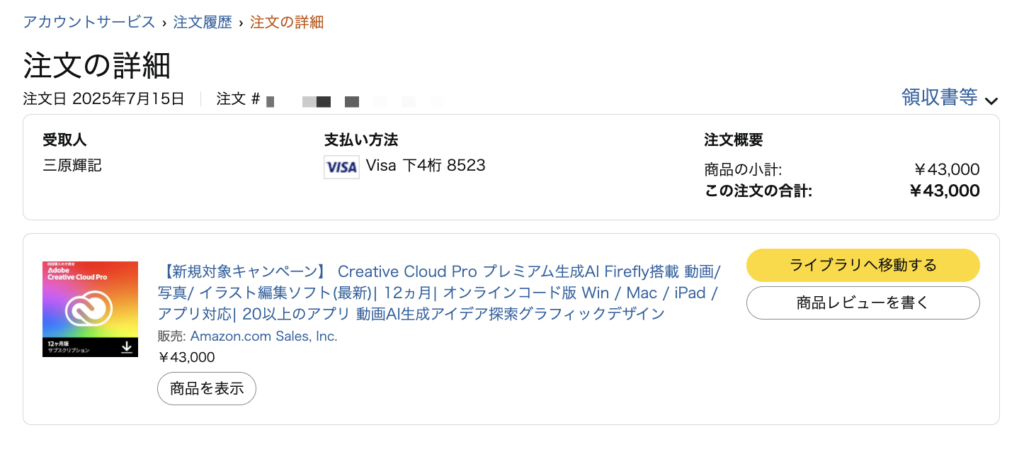
Task: Click the 商品を表示 button
Action: click(x=206, y=389)
